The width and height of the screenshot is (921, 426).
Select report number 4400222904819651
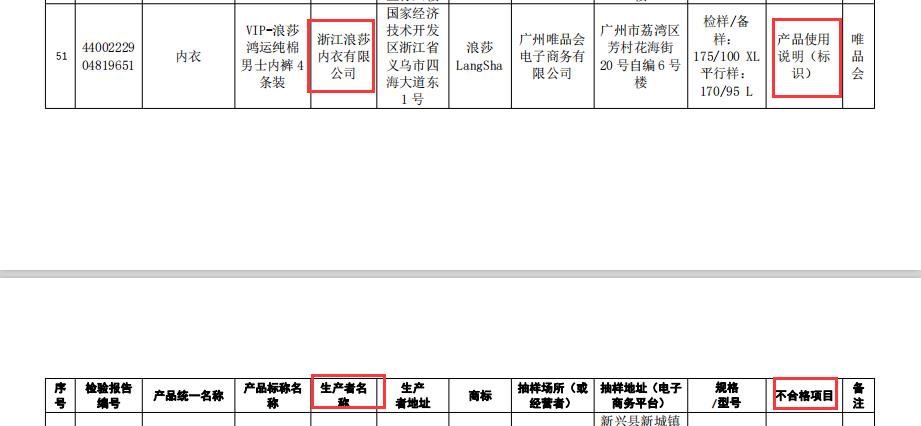point(108,57)
